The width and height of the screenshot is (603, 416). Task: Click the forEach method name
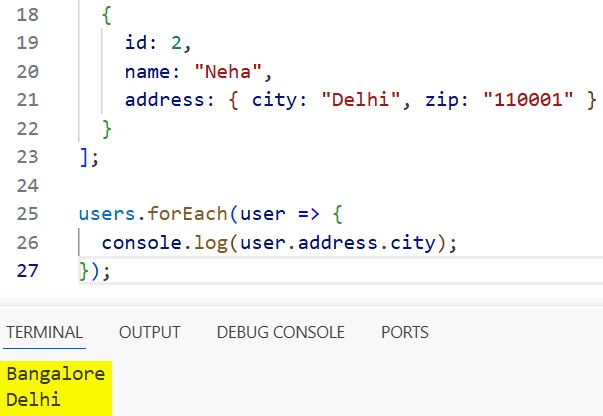pos(188,214)
